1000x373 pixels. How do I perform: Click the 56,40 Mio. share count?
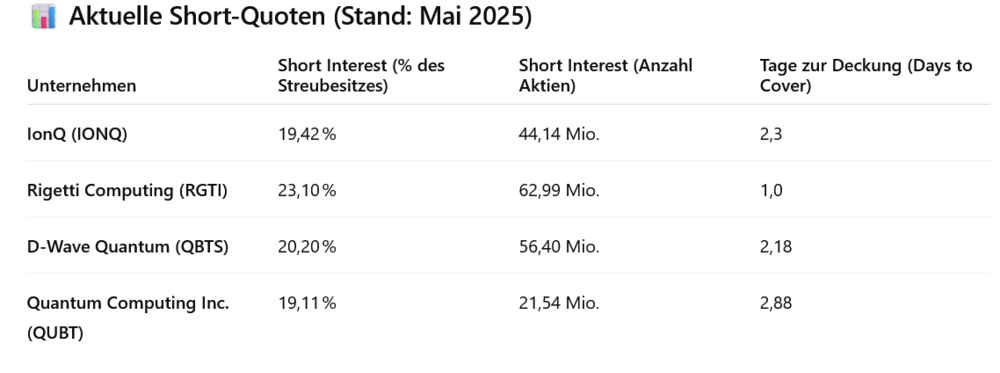coord(559,247)
